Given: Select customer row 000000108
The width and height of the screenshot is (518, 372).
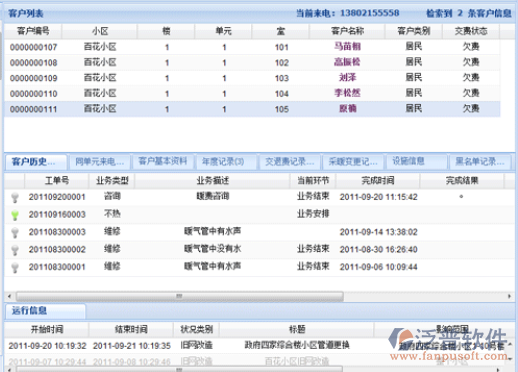Looking at the screenshot, I should 252,62.
